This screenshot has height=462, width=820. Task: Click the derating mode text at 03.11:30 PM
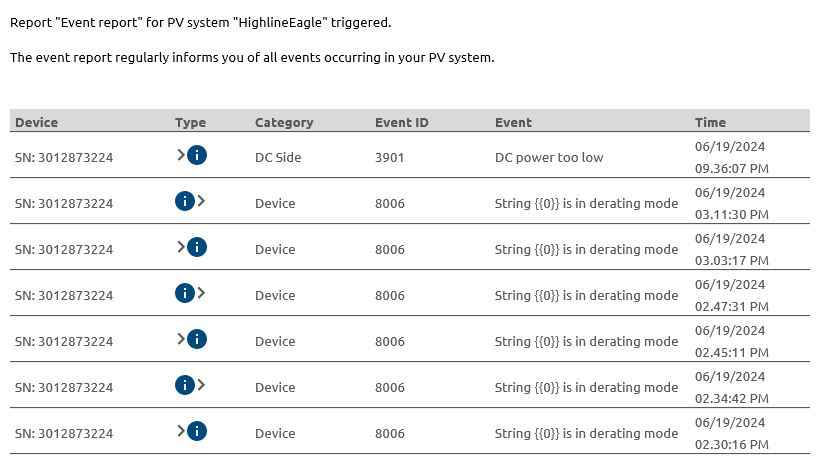click(586, 204)
